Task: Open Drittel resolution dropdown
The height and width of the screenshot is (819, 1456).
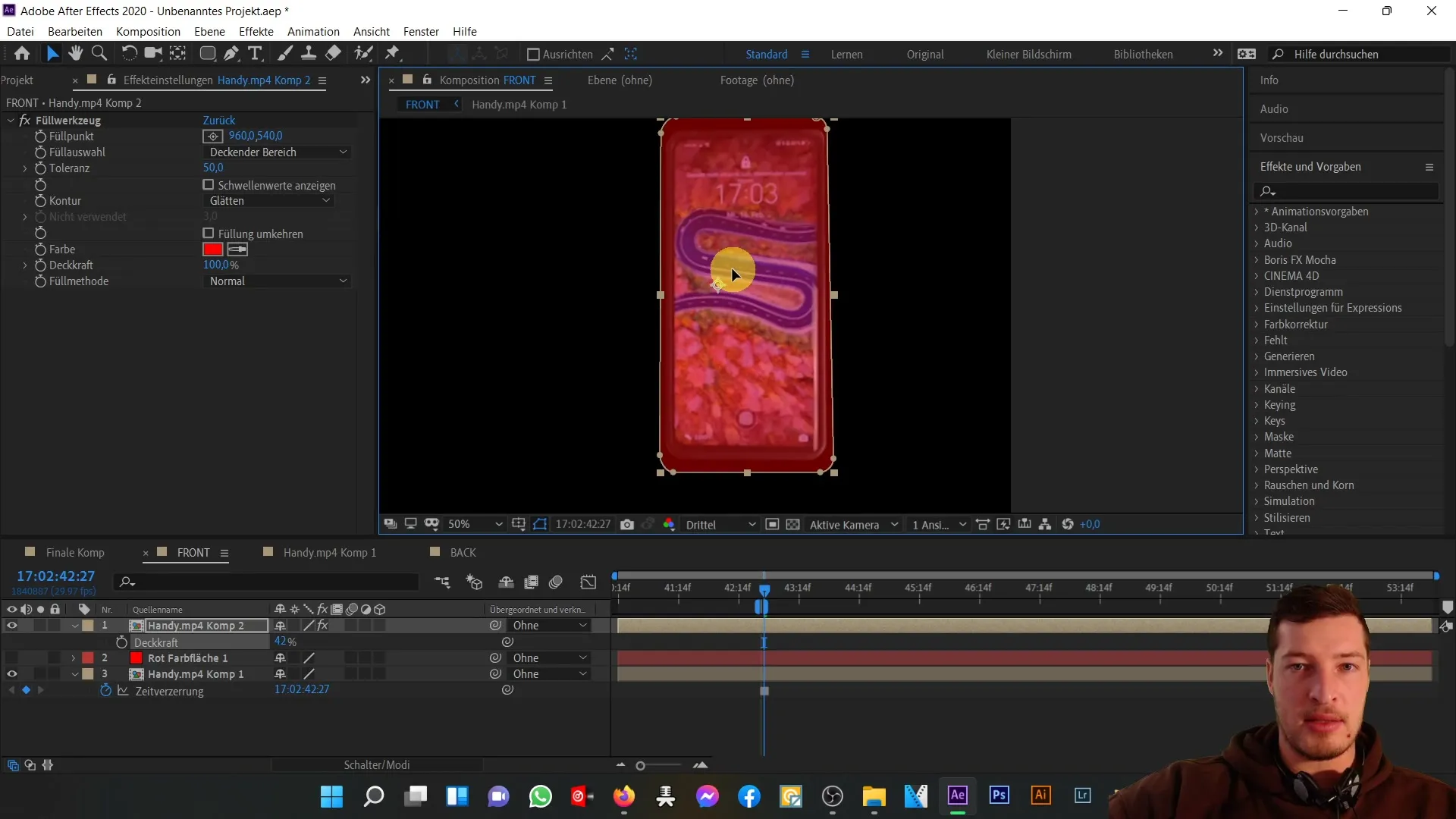Action: (720, 524)
